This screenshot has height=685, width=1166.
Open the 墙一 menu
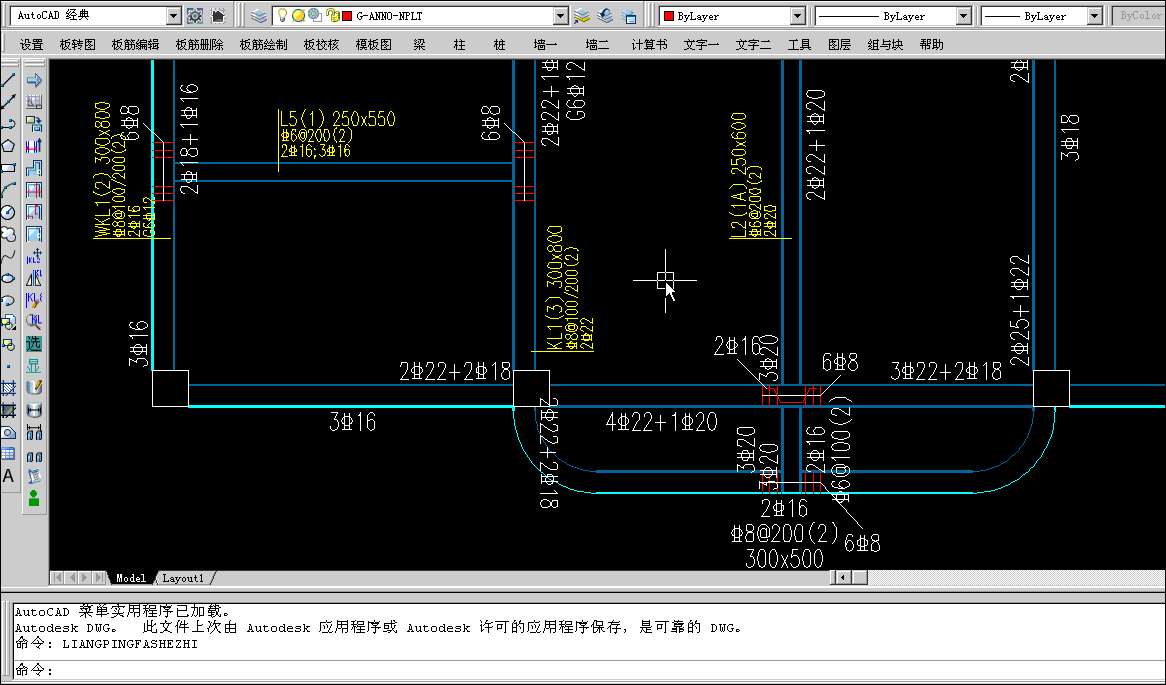point(545,45)
